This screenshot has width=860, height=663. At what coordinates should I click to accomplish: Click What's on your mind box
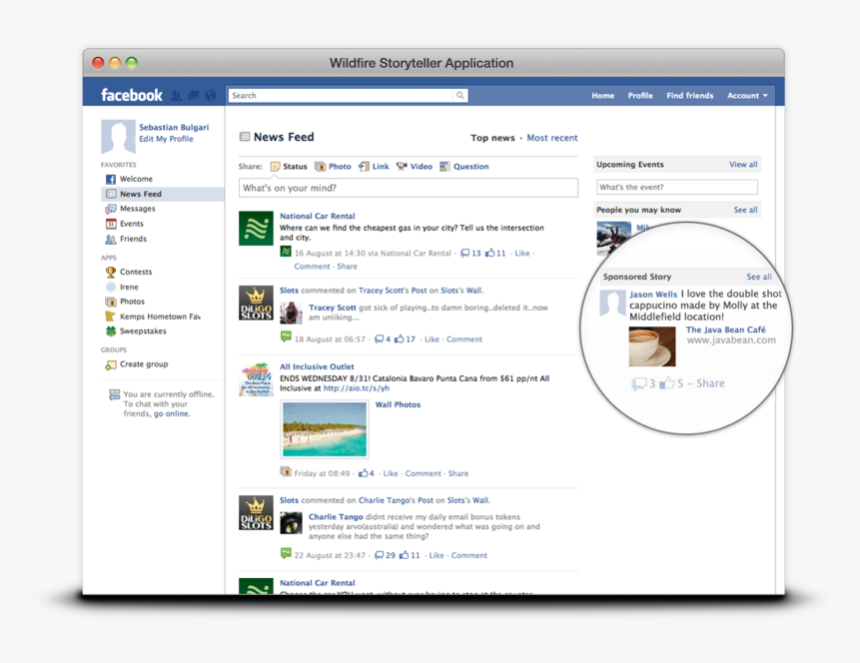click(408, 188)
